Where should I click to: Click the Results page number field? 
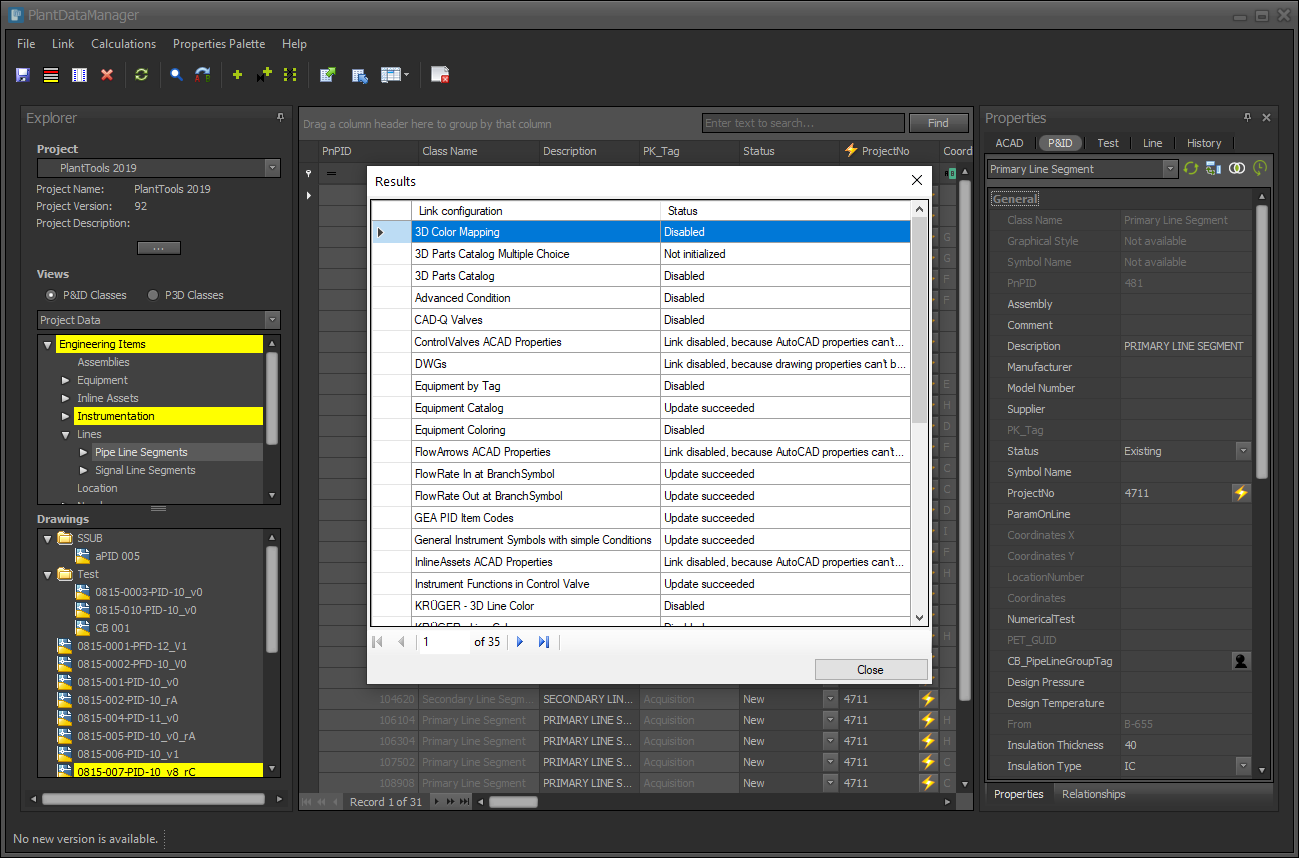click(445, 642)
